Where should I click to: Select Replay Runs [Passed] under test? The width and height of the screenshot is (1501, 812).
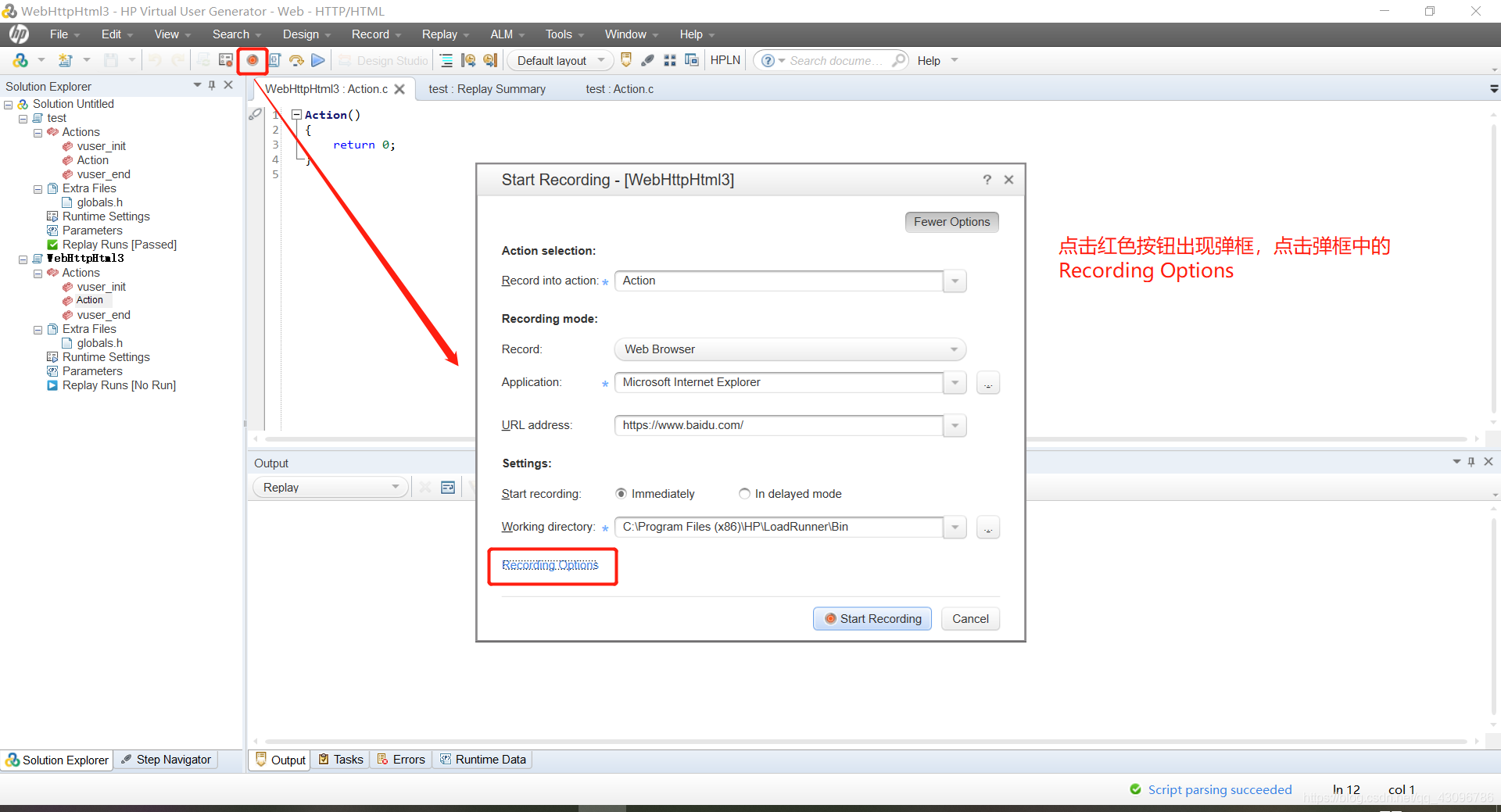[x=119, y=245]
